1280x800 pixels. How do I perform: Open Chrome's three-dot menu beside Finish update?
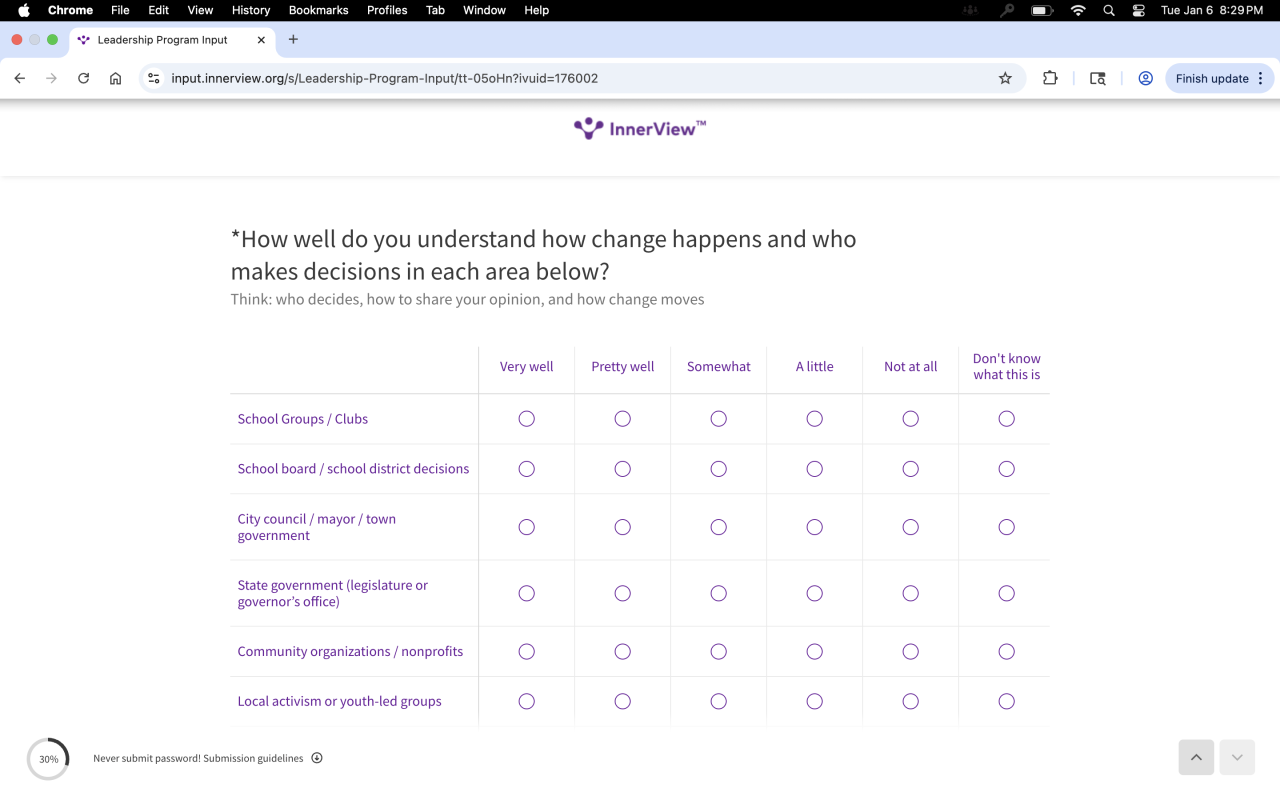pyautogui.click(x=1261, y=78)
